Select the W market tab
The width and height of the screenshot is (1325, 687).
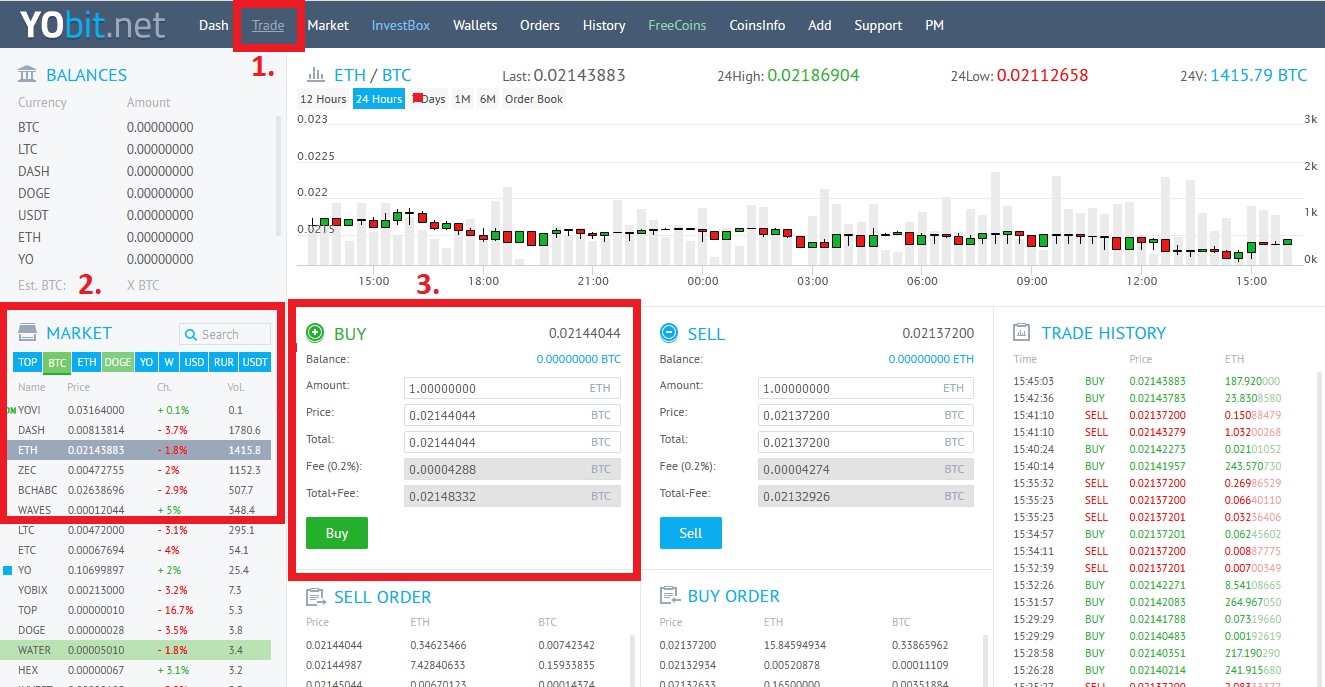pyautogui.click(x=169, y=362)
